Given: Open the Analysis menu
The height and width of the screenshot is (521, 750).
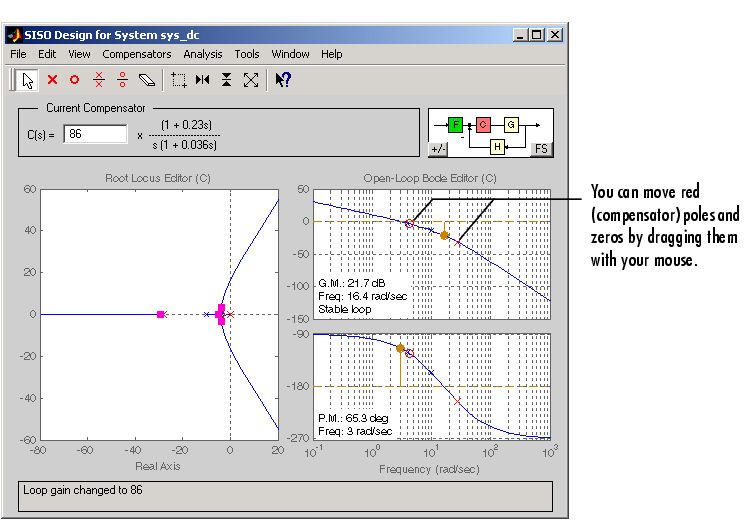Looking at the screenshot, I should (203, 54).
